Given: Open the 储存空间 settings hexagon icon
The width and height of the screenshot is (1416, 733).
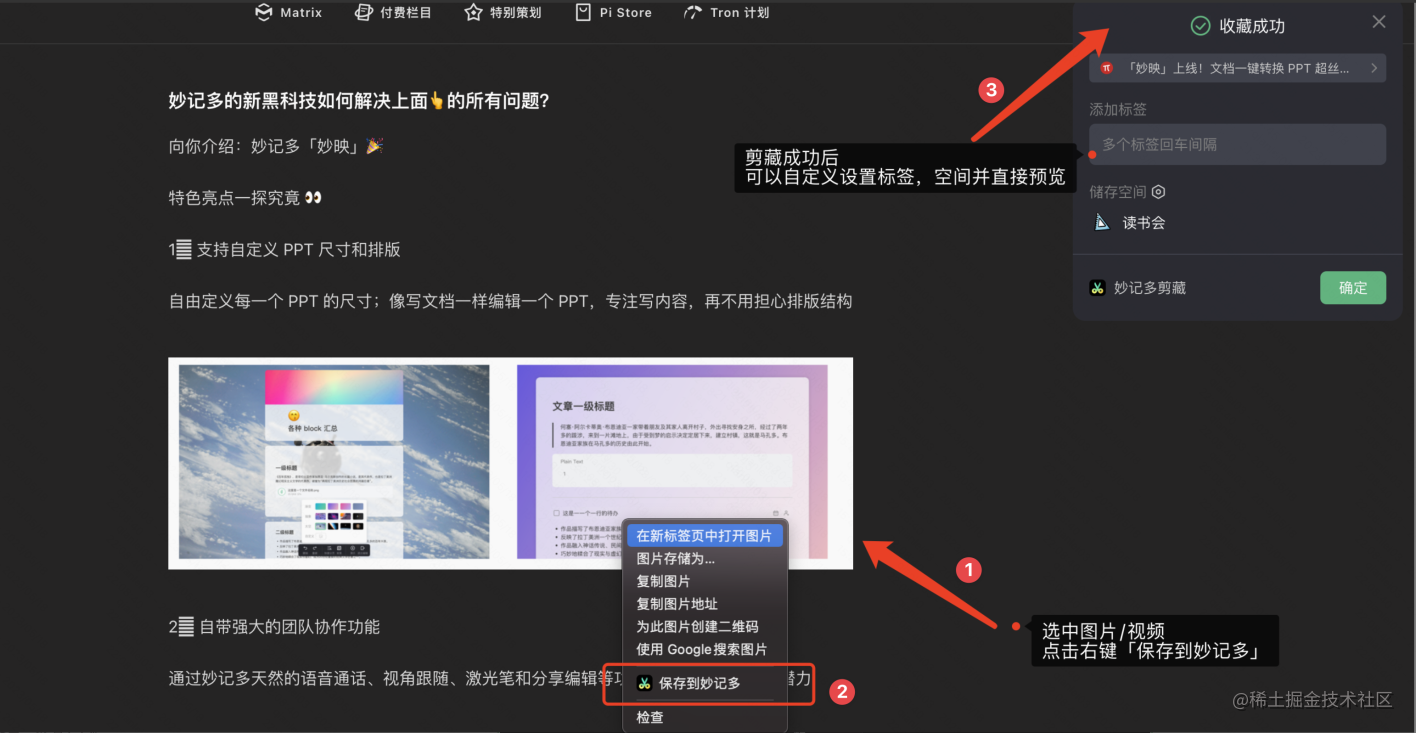Looking at the screenshot, I should (1159, 192).
